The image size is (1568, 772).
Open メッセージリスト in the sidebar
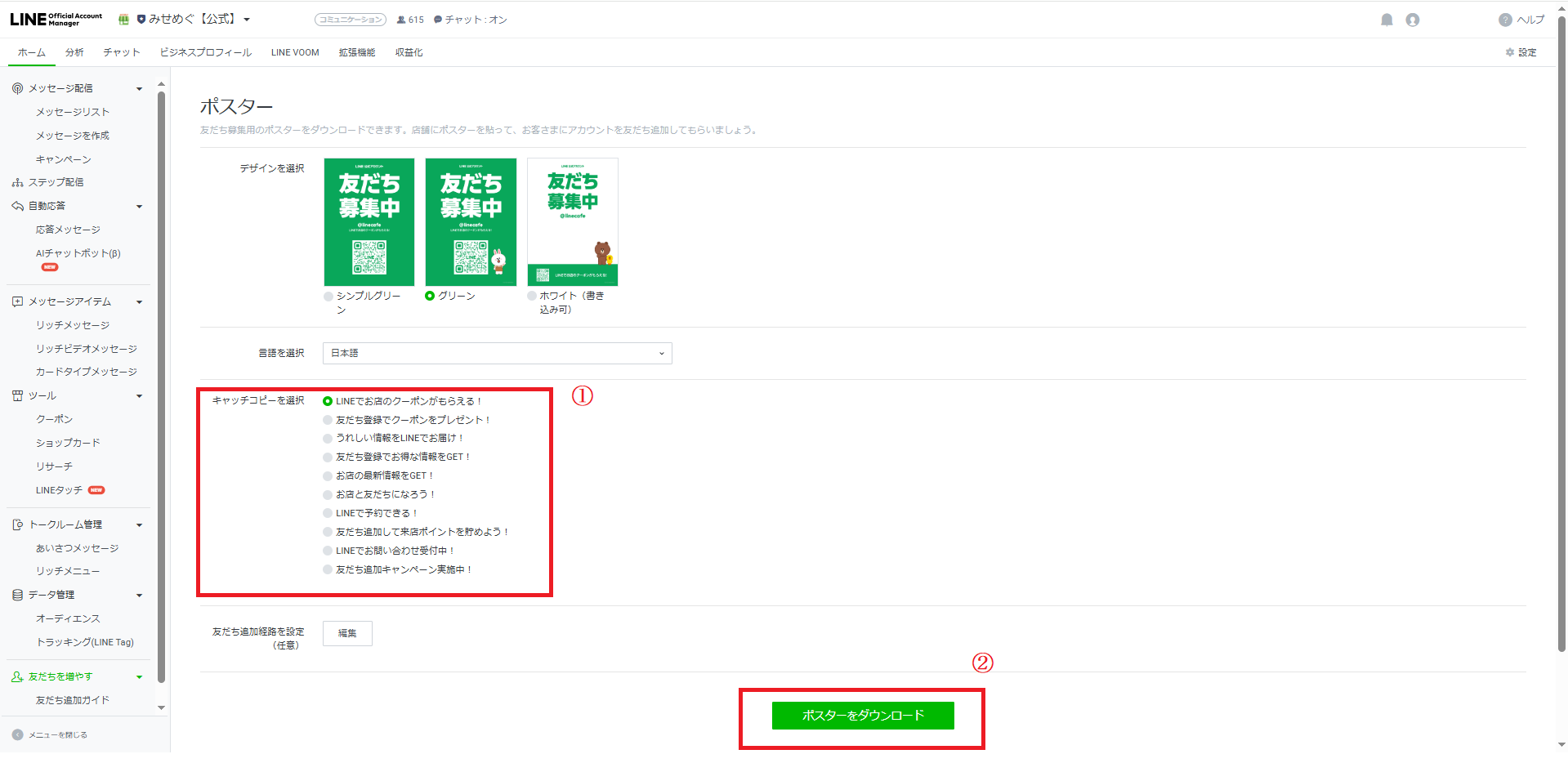point(73,112)
